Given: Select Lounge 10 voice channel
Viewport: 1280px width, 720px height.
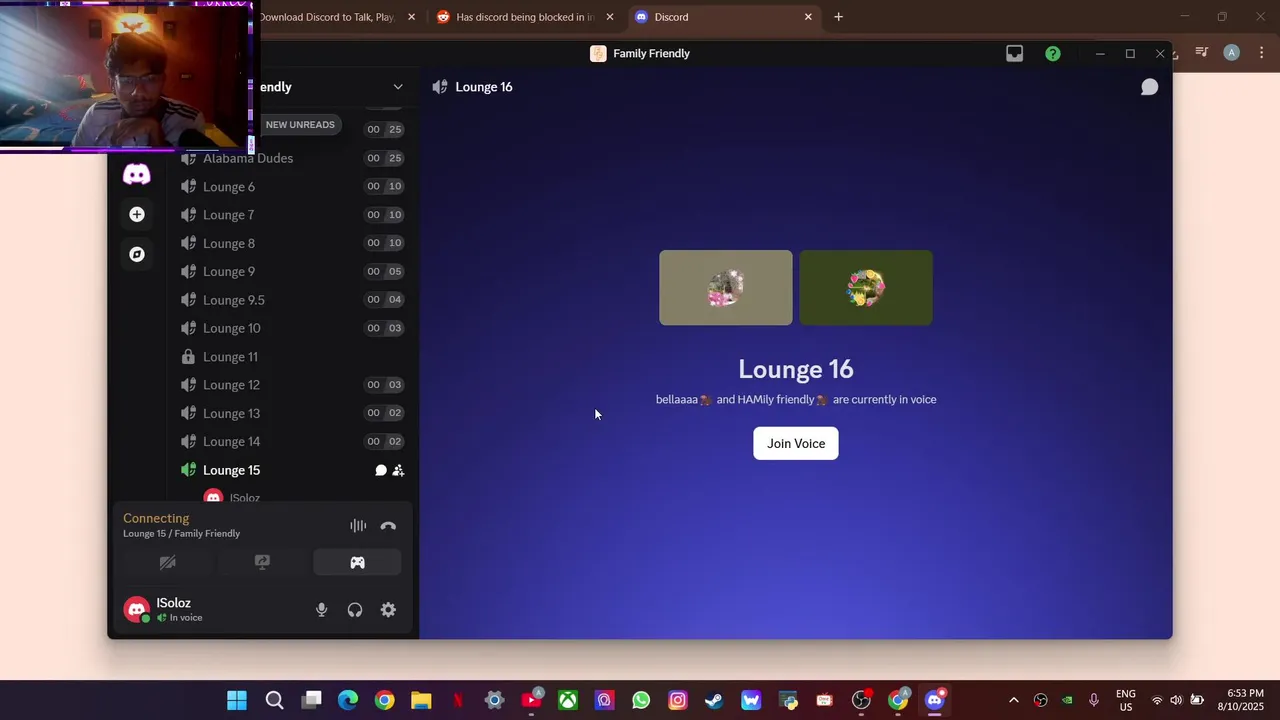Looking at the screenshot, I should (x=292, y=328).
